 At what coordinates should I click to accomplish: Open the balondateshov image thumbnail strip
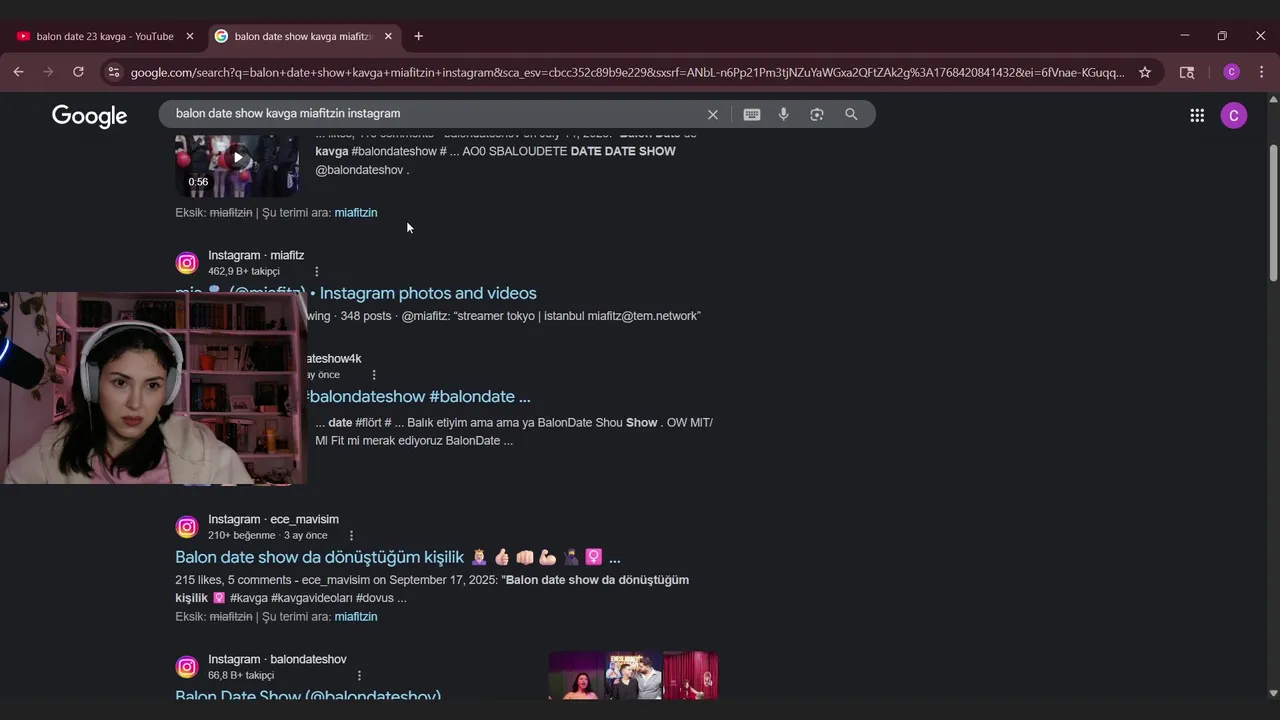click(x=633, y=676)
